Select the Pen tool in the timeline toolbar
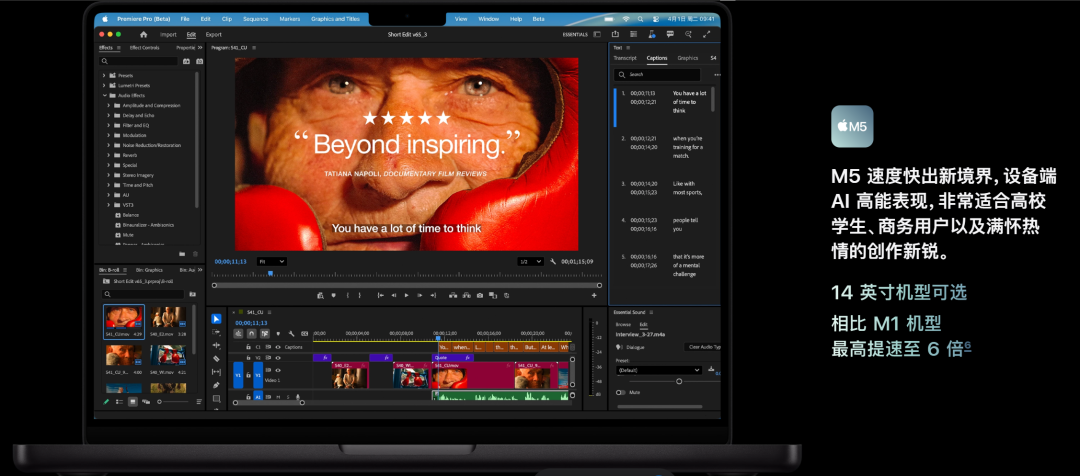Image resolution: width=1080 pixels, height=476 pixels. 217,384
